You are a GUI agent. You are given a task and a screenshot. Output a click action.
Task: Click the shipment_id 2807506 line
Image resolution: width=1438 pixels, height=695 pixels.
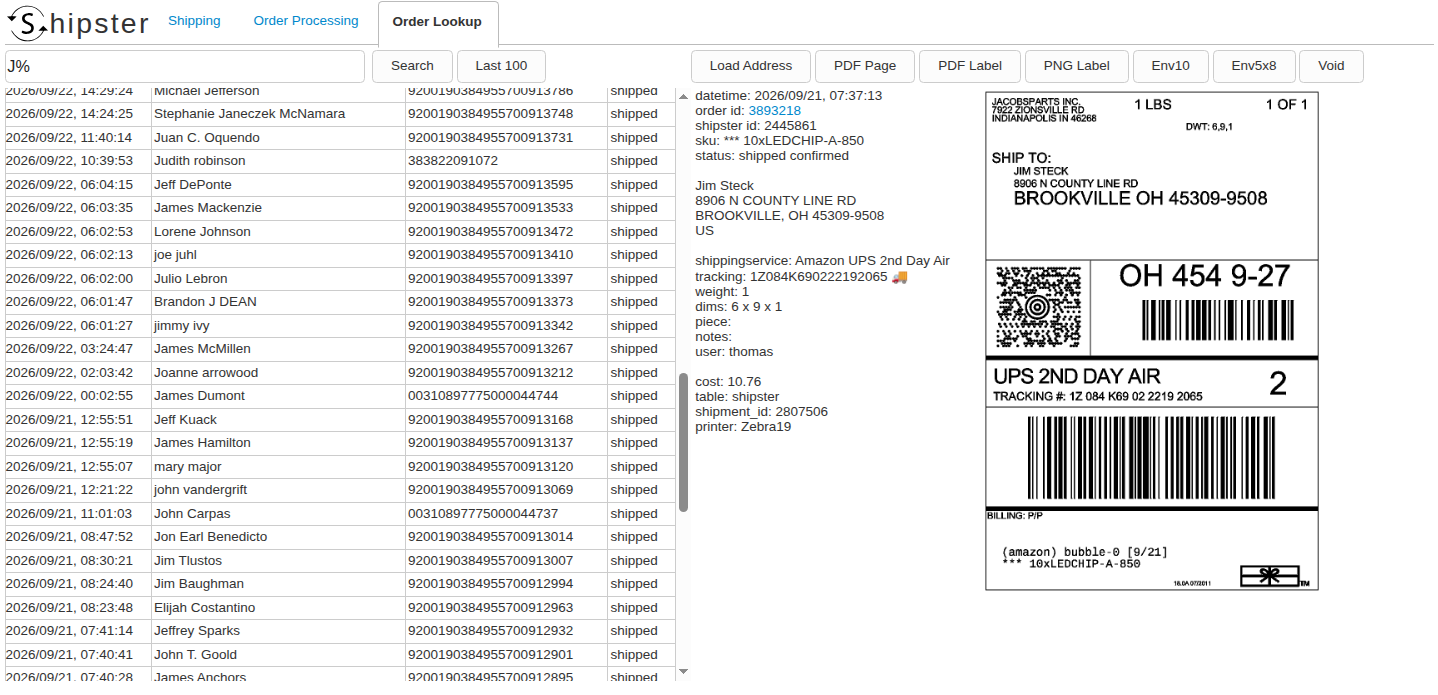(761, 412)
